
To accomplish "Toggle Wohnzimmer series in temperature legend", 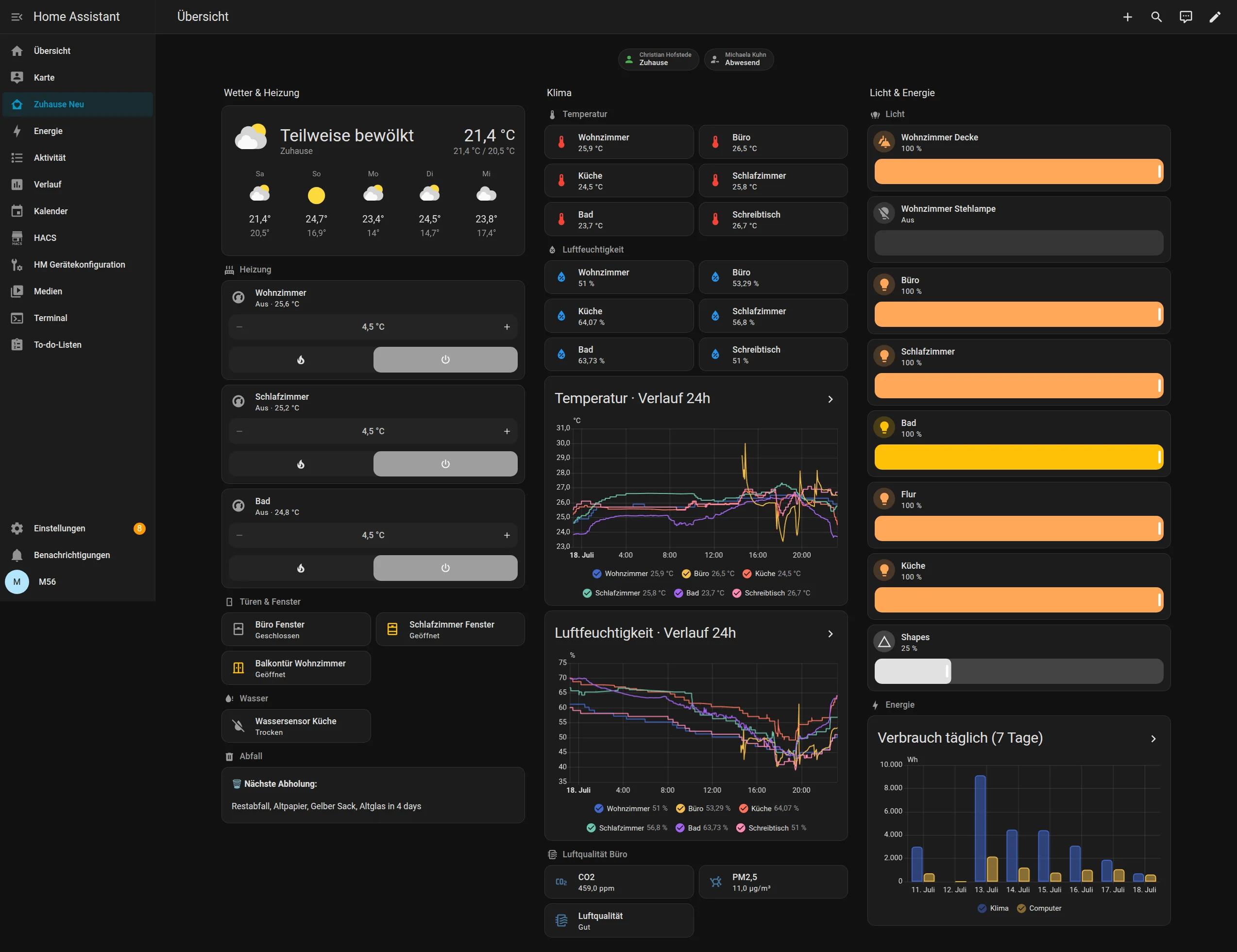I will [x=633, y=574].
